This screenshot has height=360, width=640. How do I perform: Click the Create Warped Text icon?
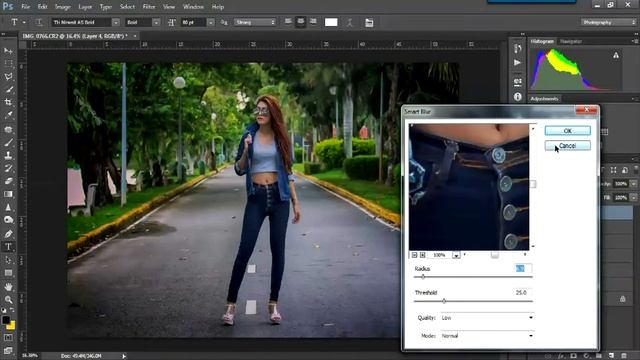pyautogui.click(x=350, y=22)
